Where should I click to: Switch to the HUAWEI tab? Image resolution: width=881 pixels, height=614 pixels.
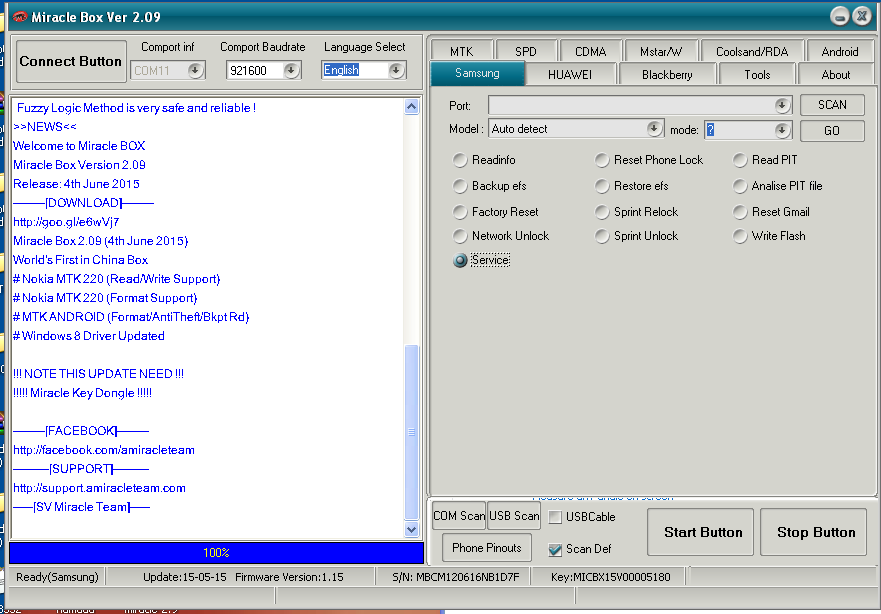pyautogui.click(x=570, y=75)
